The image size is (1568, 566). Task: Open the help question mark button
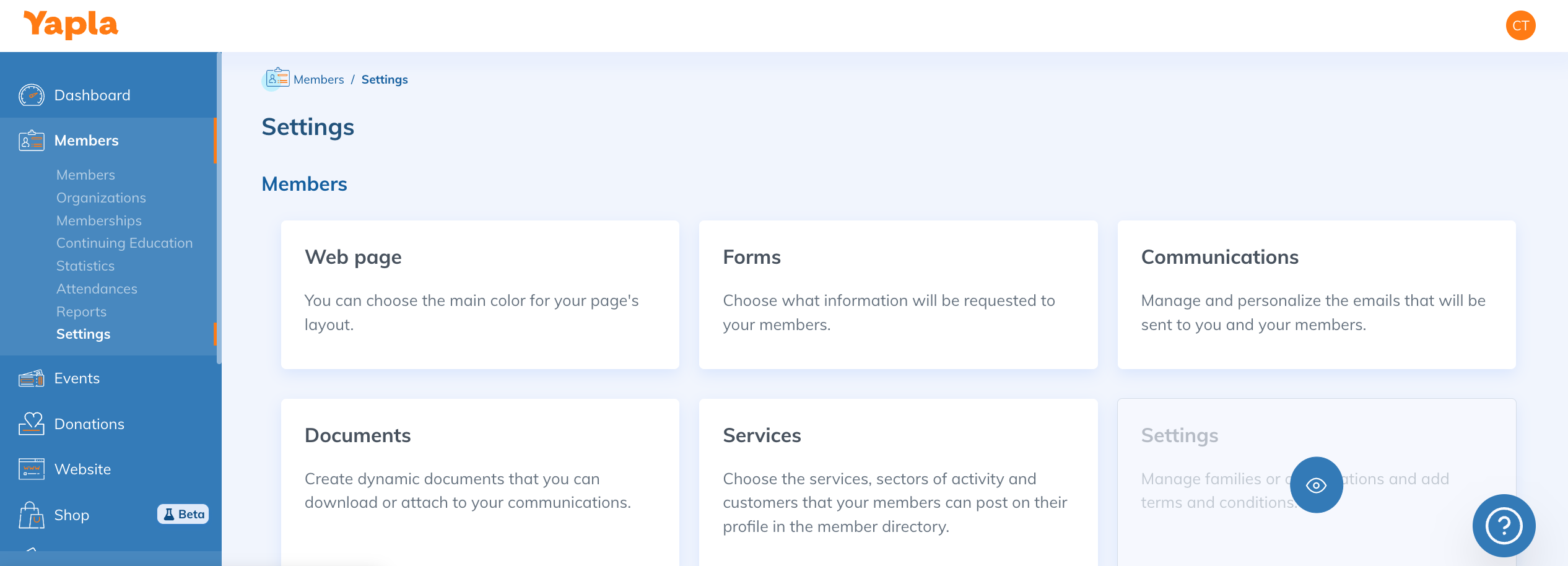[1504, 526]
